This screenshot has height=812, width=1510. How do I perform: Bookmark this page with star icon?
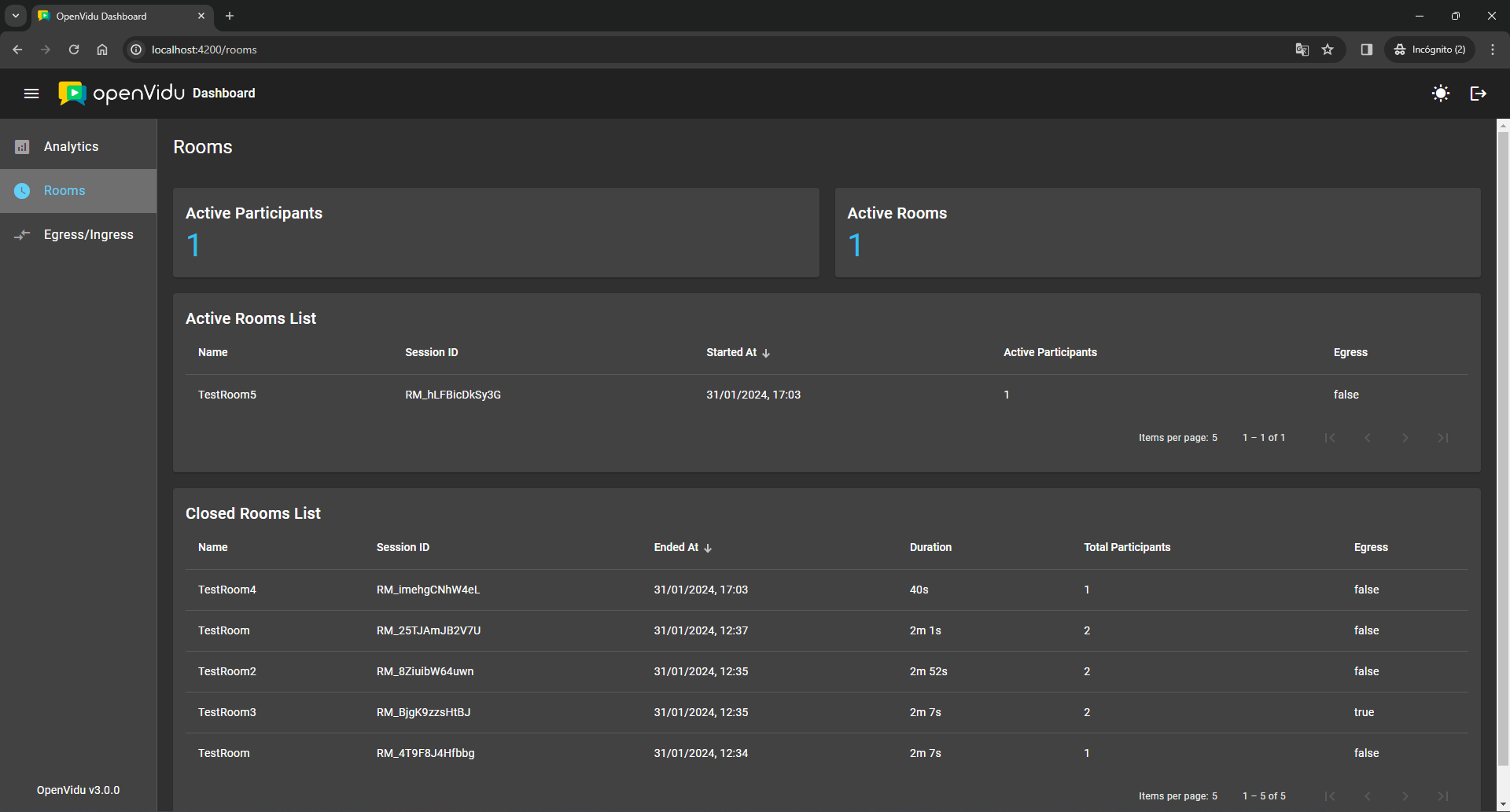[x=1328, y=50]
